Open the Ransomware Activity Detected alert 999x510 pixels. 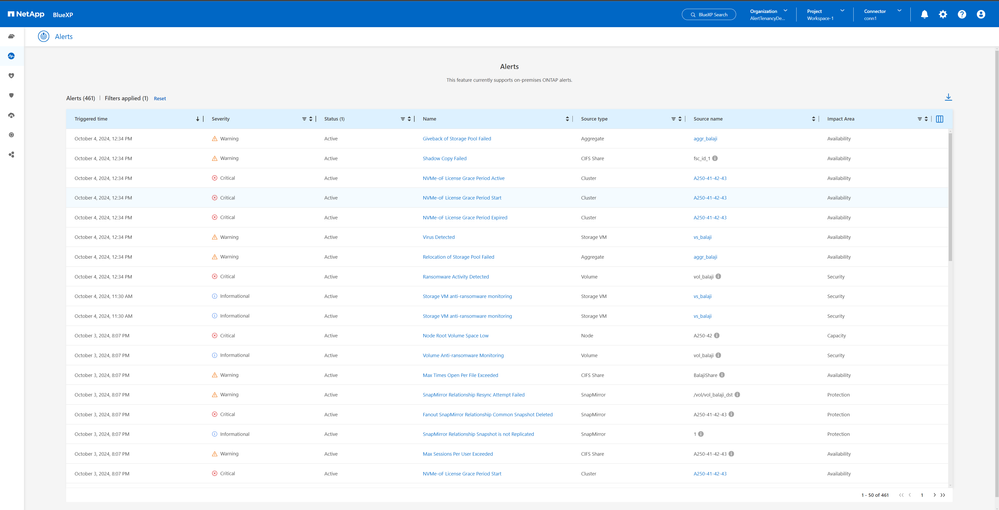click(455, 277)
